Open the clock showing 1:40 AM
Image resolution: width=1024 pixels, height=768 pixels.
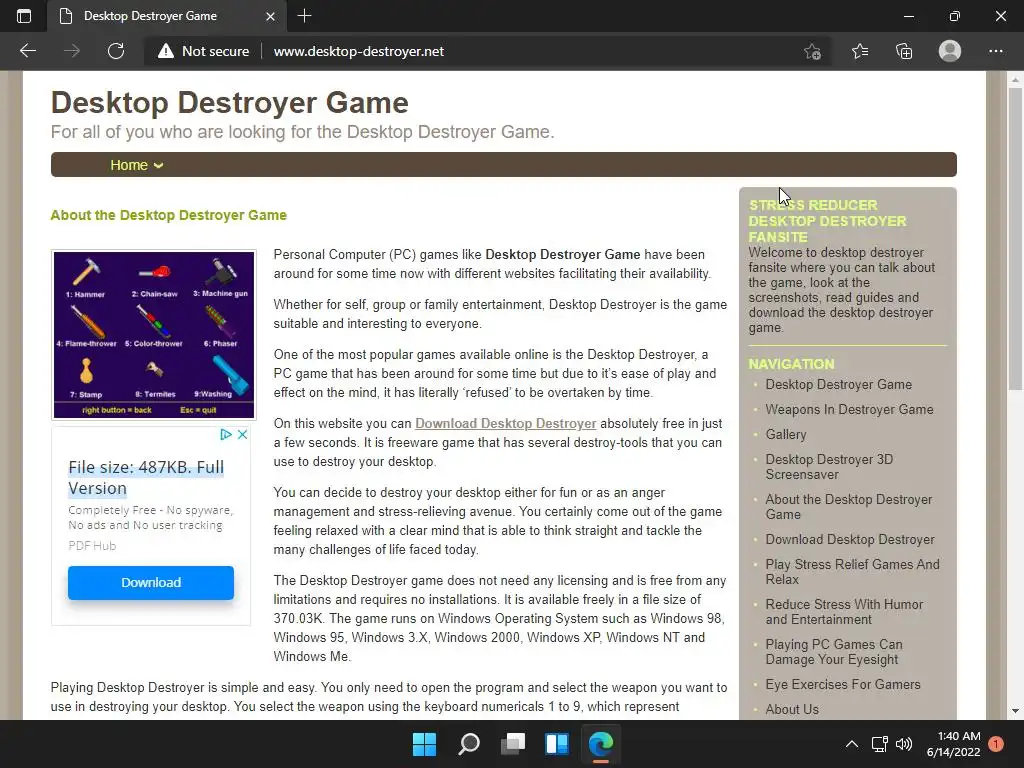tap(953, 744)
